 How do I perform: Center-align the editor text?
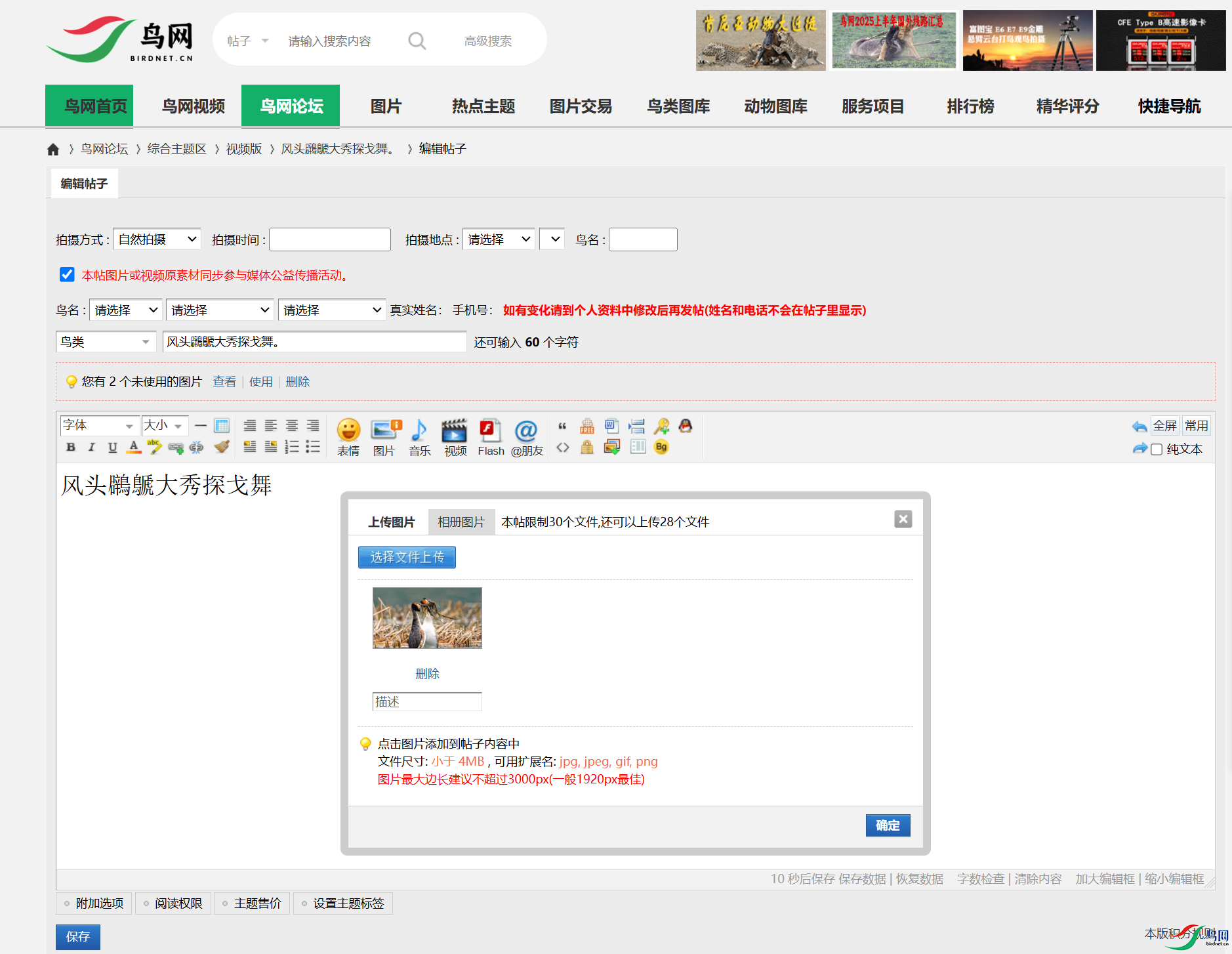pyautogui.click(x=292, y=426)
